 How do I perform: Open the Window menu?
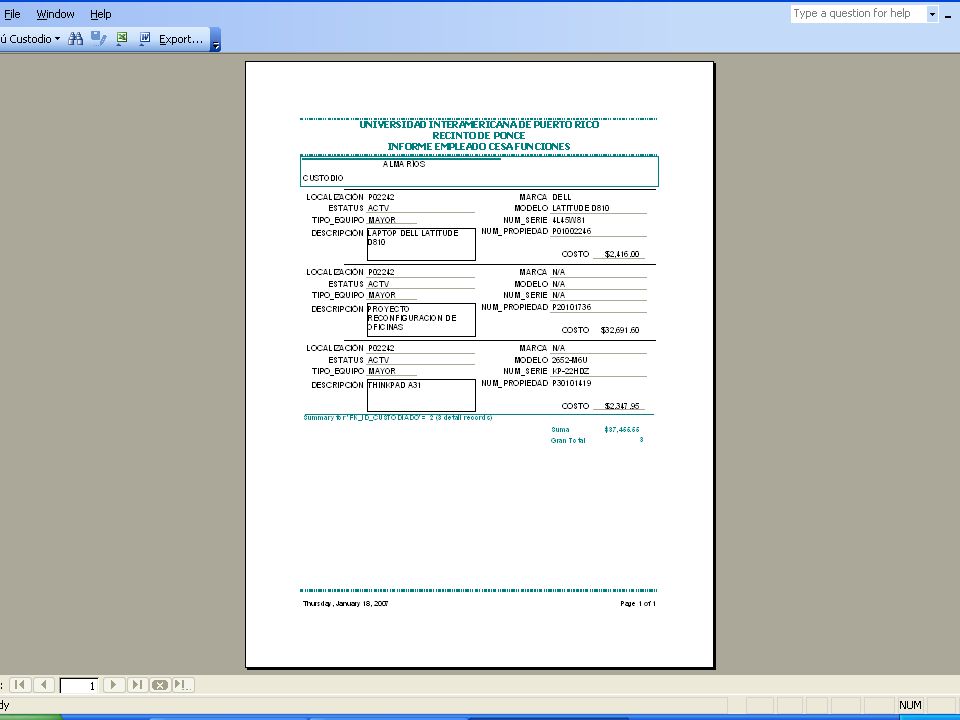55,13
